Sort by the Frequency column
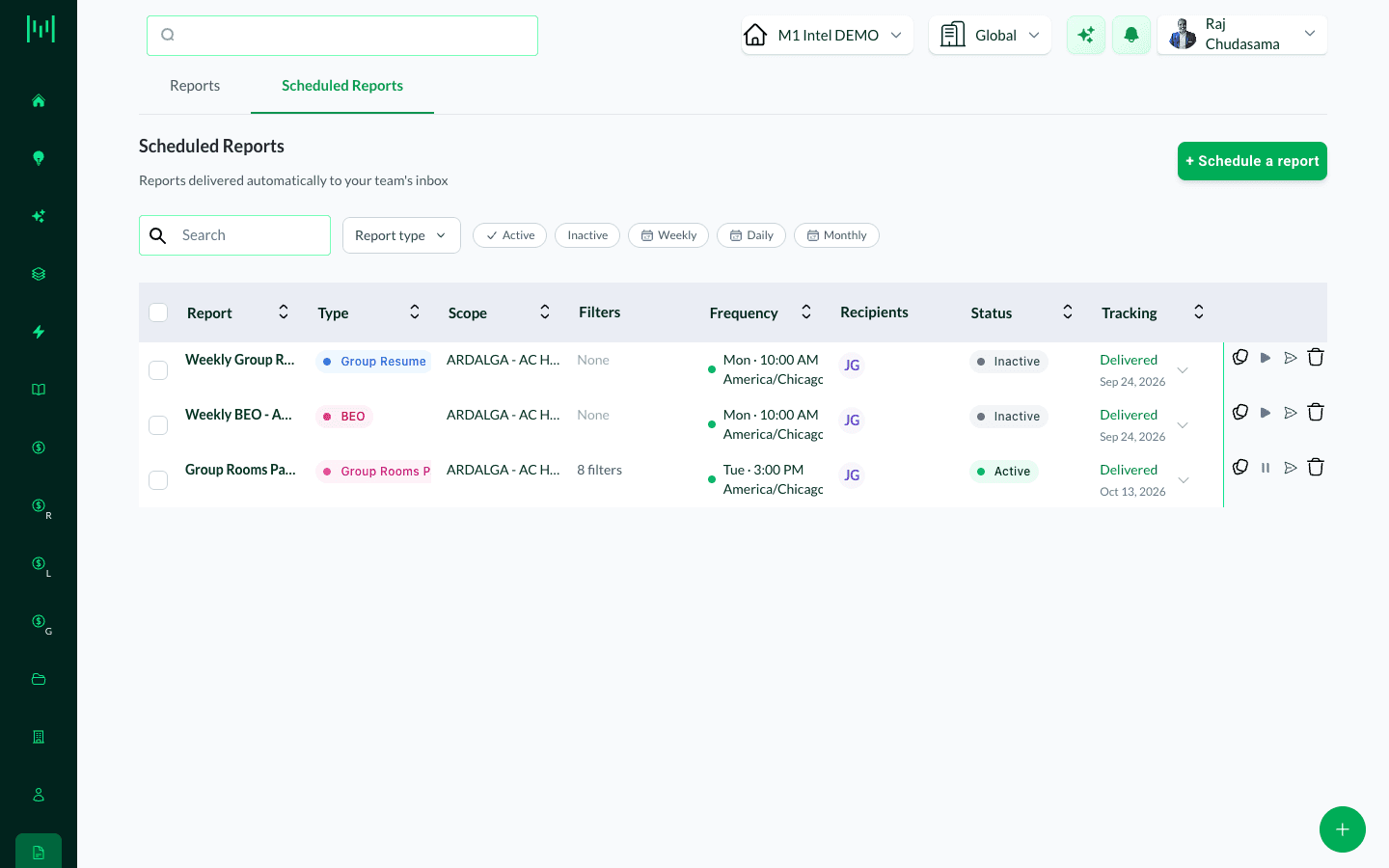The image size is (1389, 868). click(x=806, y=312)
